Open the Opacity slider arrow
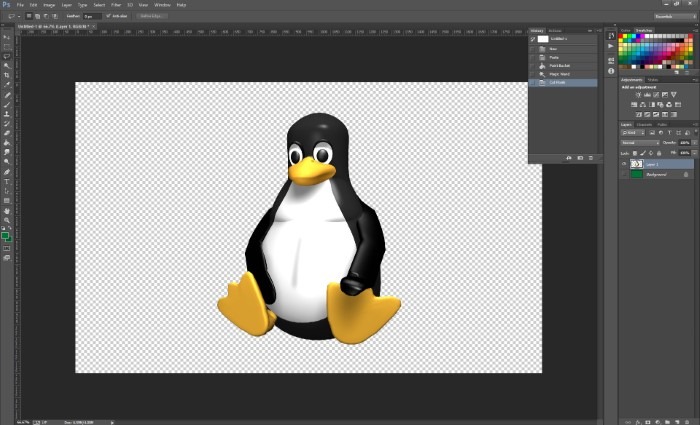The height and width of the screenshot is (425, 700). [x=694, y=143]
